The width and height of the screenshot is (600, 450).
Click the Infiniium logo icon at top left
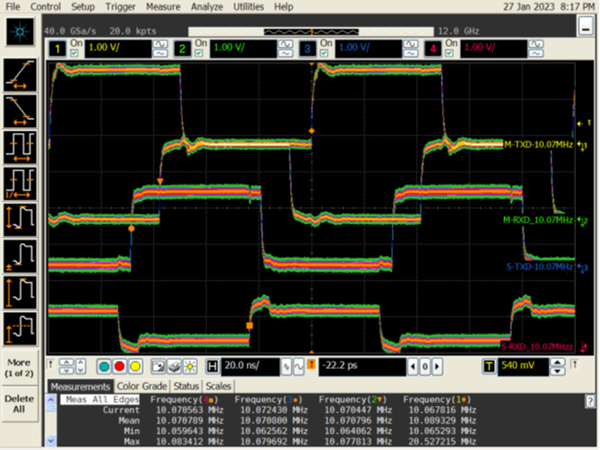[x=20, y=31]
